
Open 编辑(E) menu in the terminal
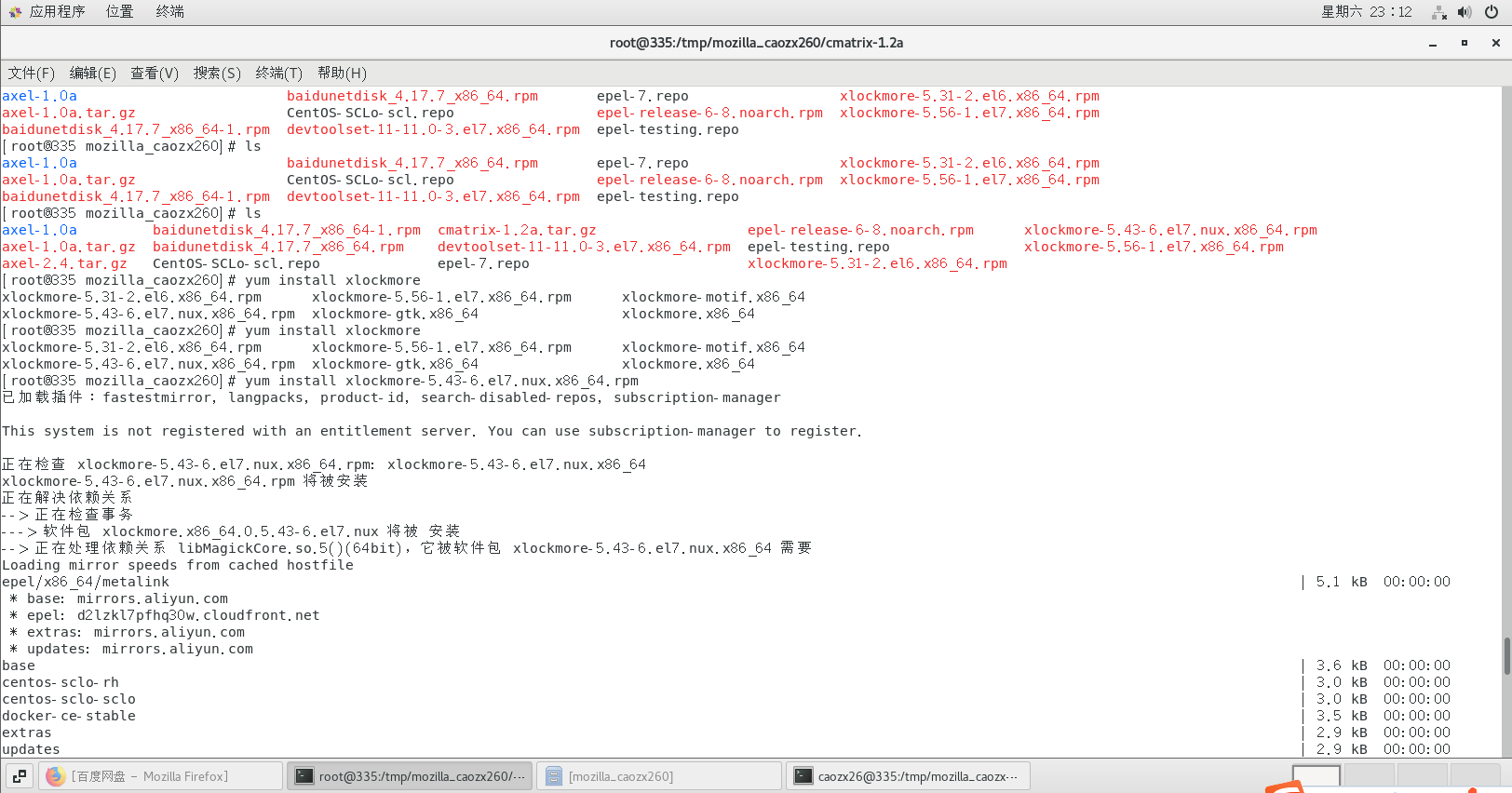click(92, 73)
